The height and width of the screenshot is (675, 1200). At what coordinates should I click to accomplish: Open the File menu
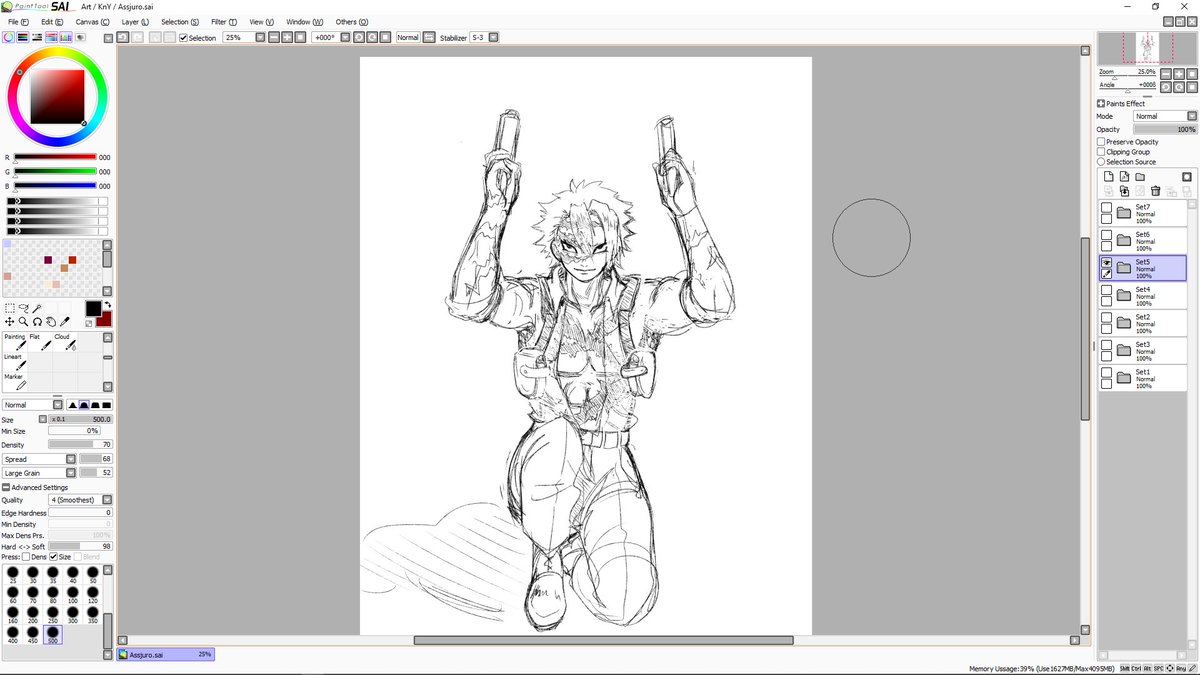pyautogui.click(x=16, y=21)
